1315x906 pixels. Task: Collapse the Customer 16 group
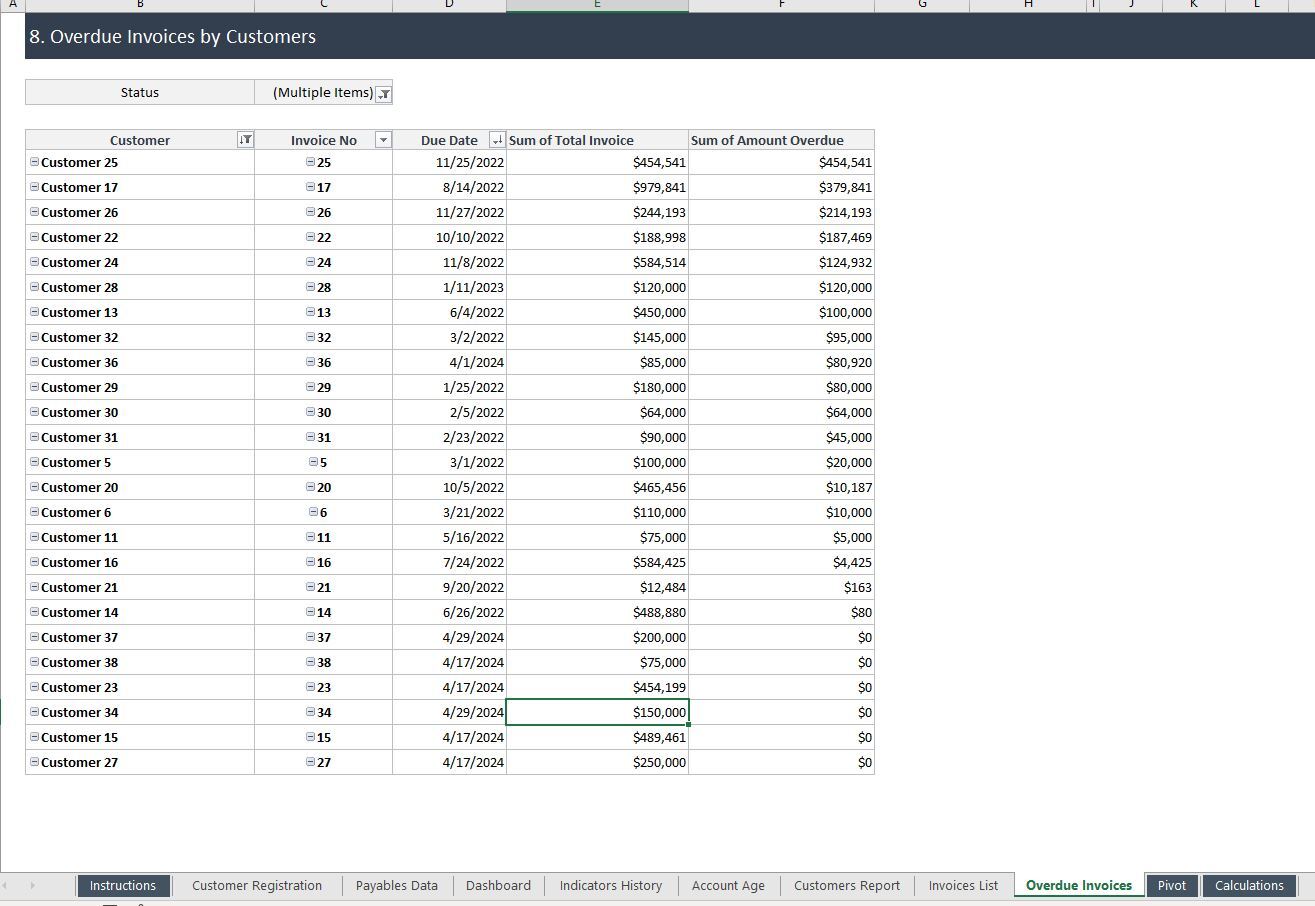click(x=34, y=562)
